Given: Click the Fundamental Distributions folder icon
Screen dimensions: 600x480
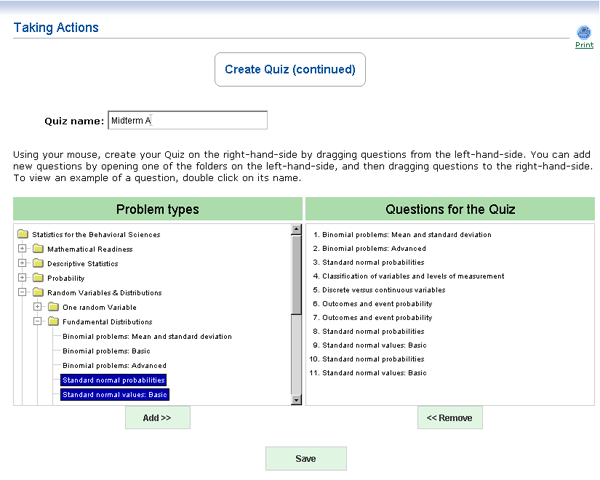Looking at the screenshot, I should click(x=53, y=322).
